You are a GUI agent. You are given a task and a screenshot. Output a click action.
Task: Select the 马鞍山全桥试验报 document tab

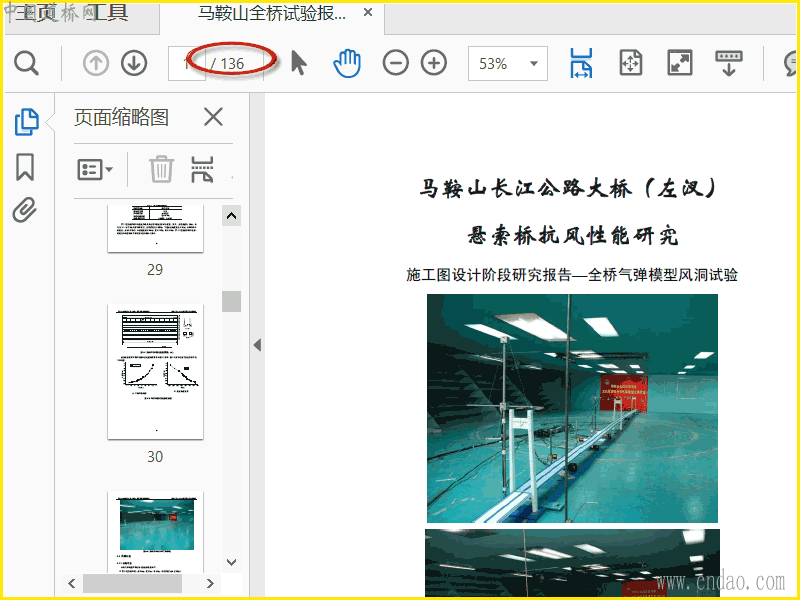(271, 13)
